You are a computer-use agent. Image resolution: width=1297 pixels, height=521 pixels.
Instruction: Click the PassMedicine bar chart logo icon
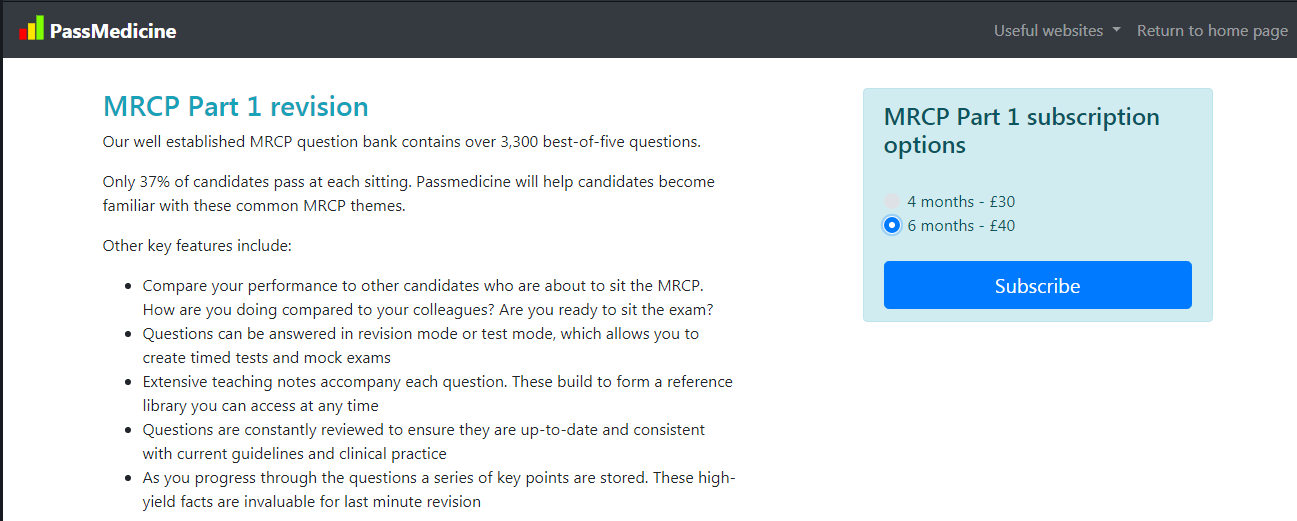point(31,28)
